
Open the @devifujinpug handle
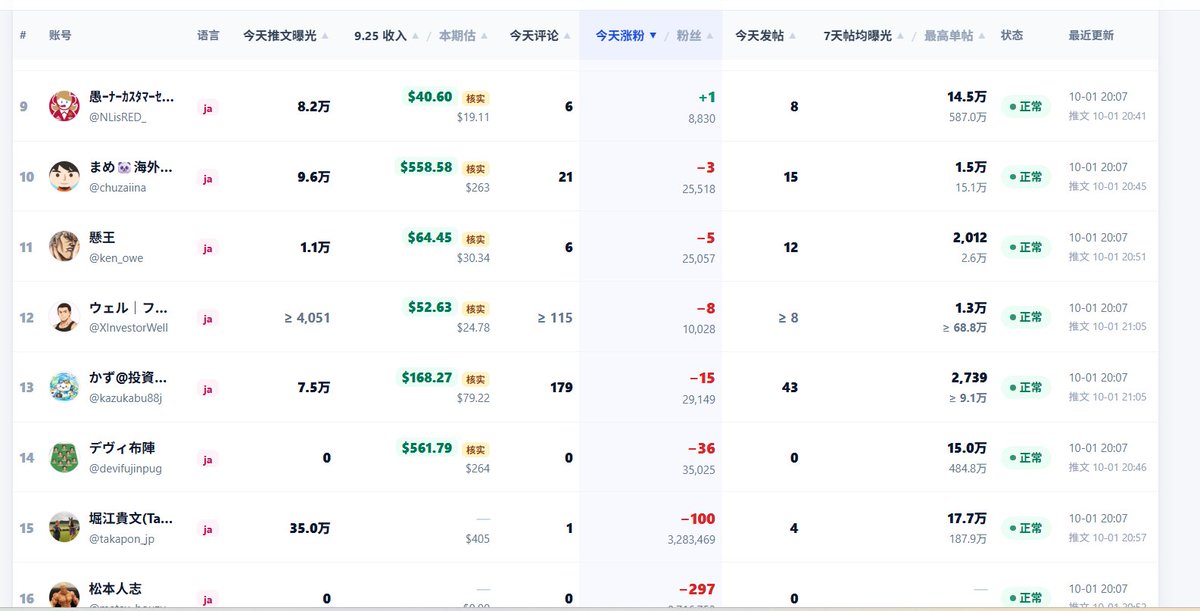click(x=125, y=468)
